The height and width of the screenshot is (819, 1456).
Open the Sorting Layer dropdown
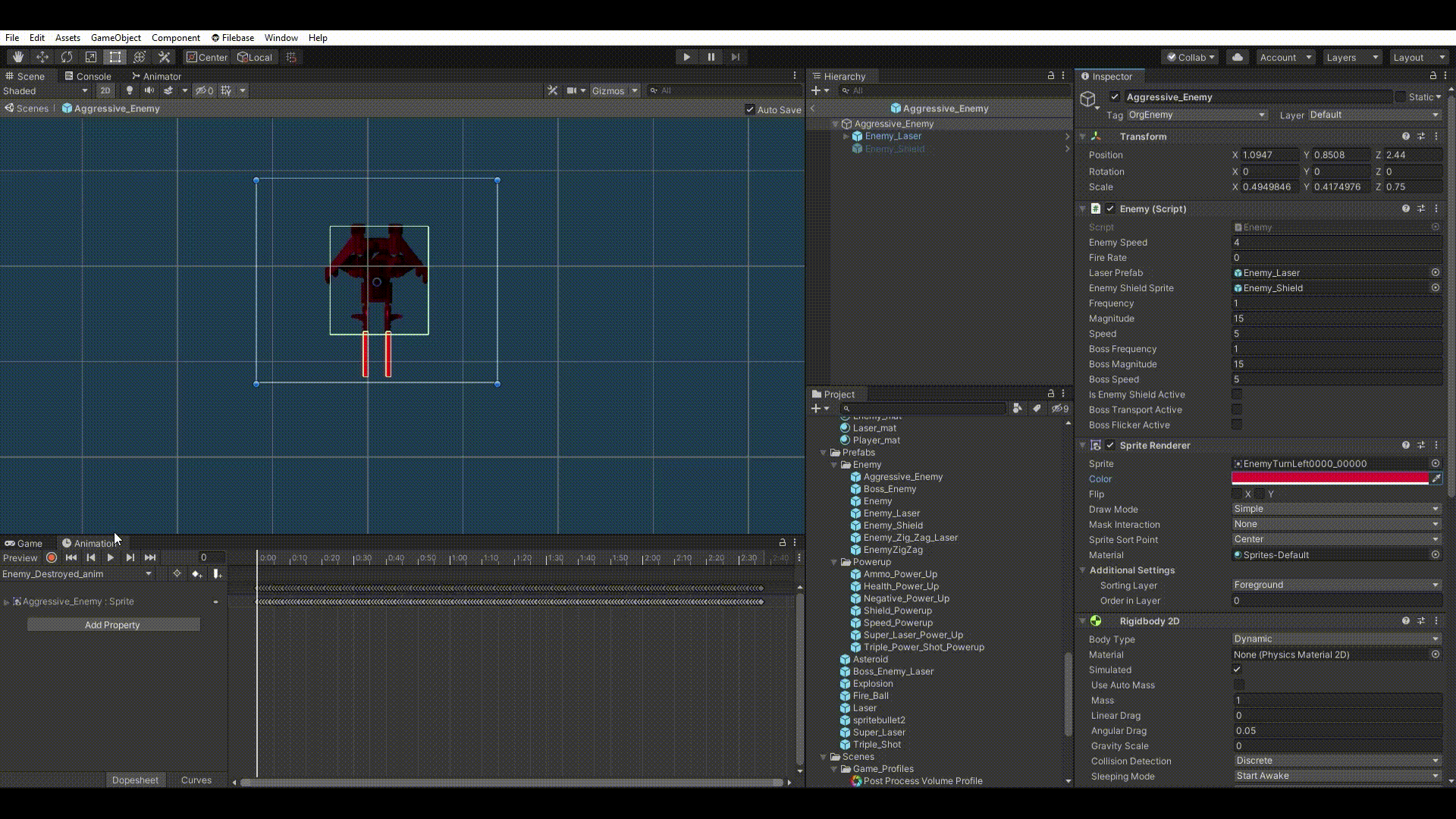tap(1336, 585)
